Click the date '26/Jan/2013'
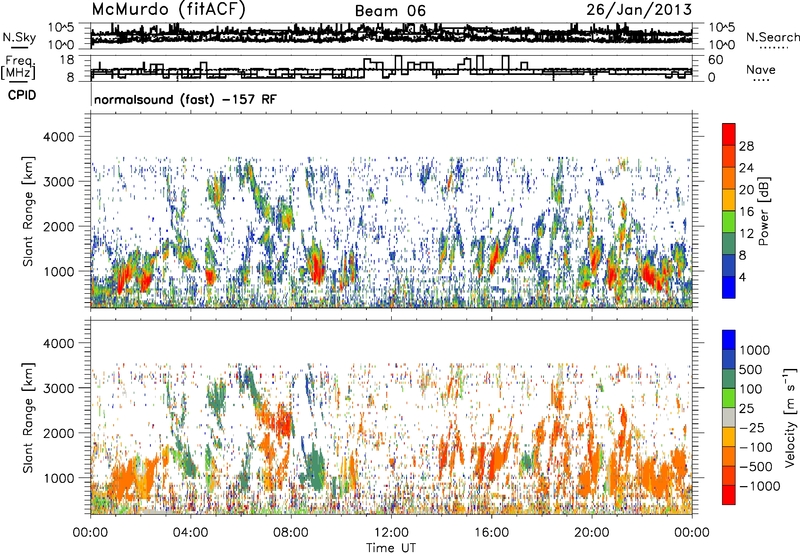Screen dimensions: 800x554 coord(639,10)
